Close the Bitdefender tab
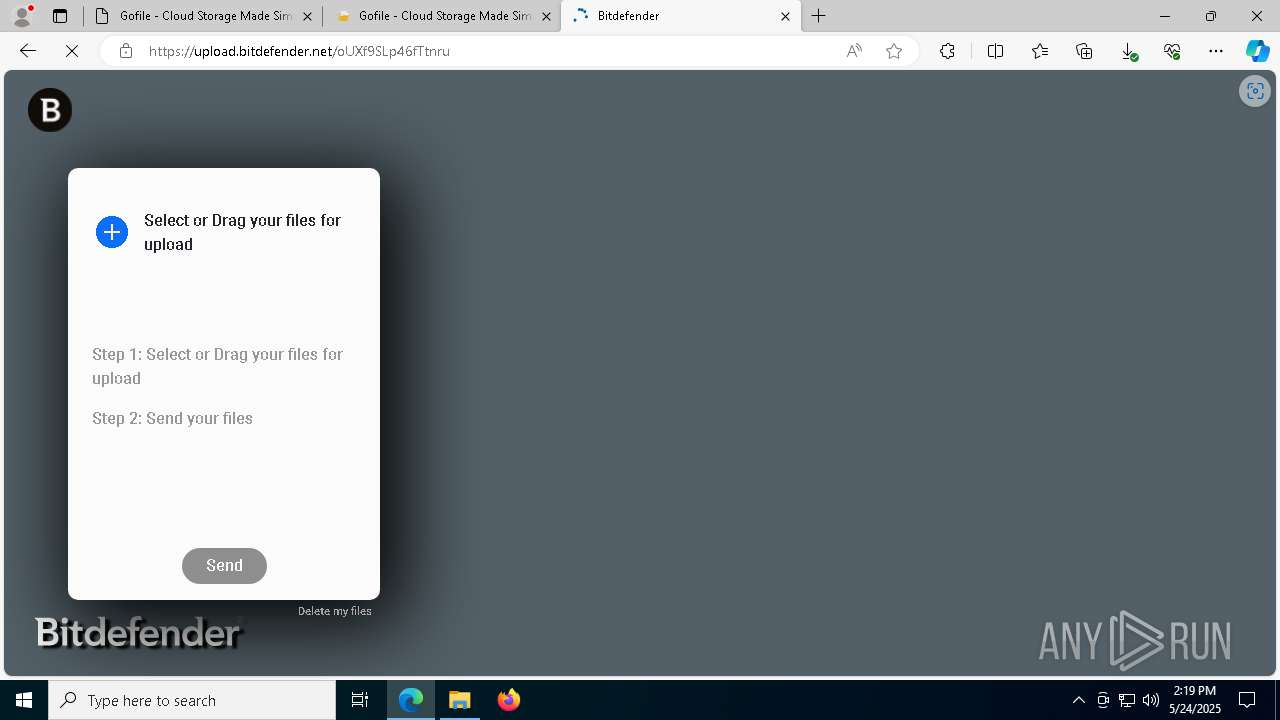1280x720 pixels. click(785, 16)
